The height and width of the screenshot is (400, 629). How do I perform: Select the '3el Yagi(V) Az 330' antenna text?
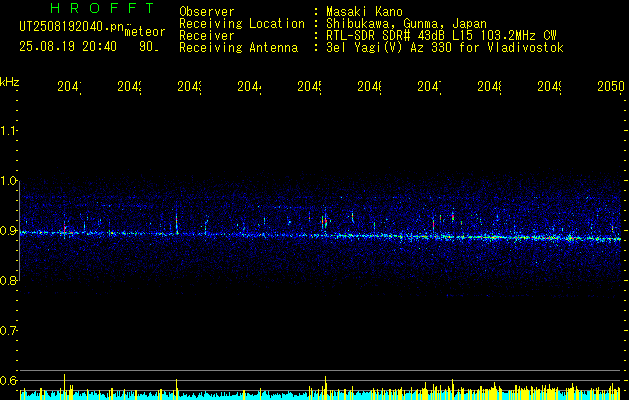coord(445,48)
